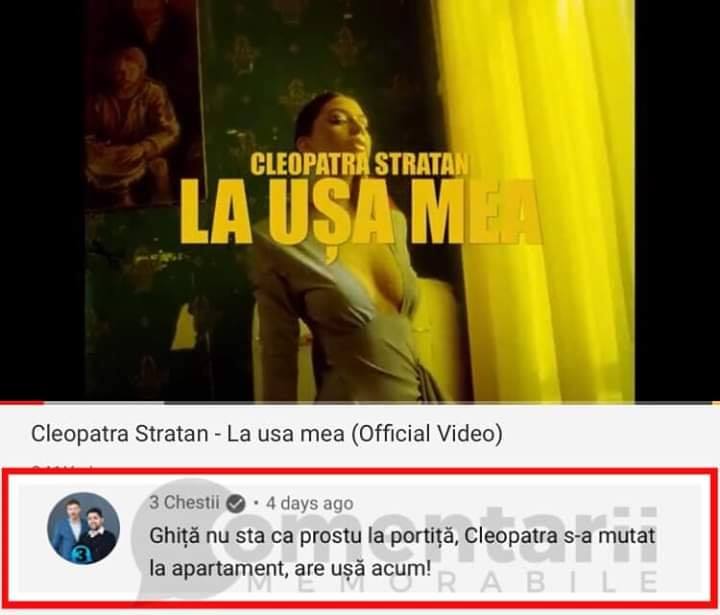Click the 'CLEOPATRA STRATAN' overlay text
This screenshot has width=720, height=615.
[x=360, y=164]
